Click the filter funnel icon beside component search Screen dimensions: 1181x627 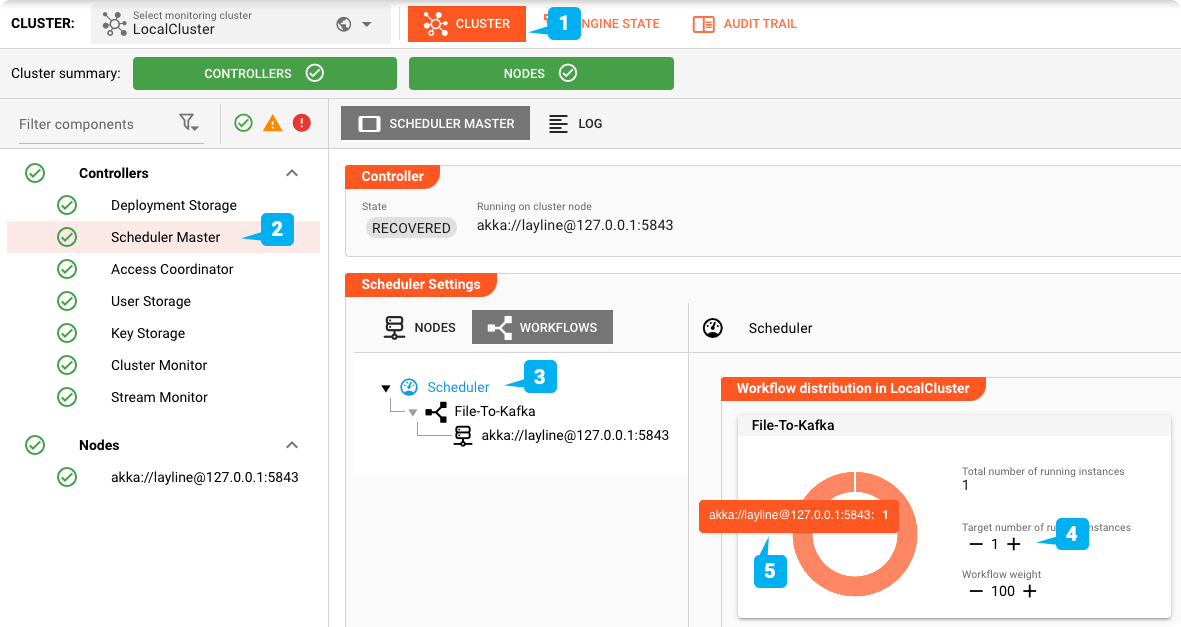click(x=189, y=123)
